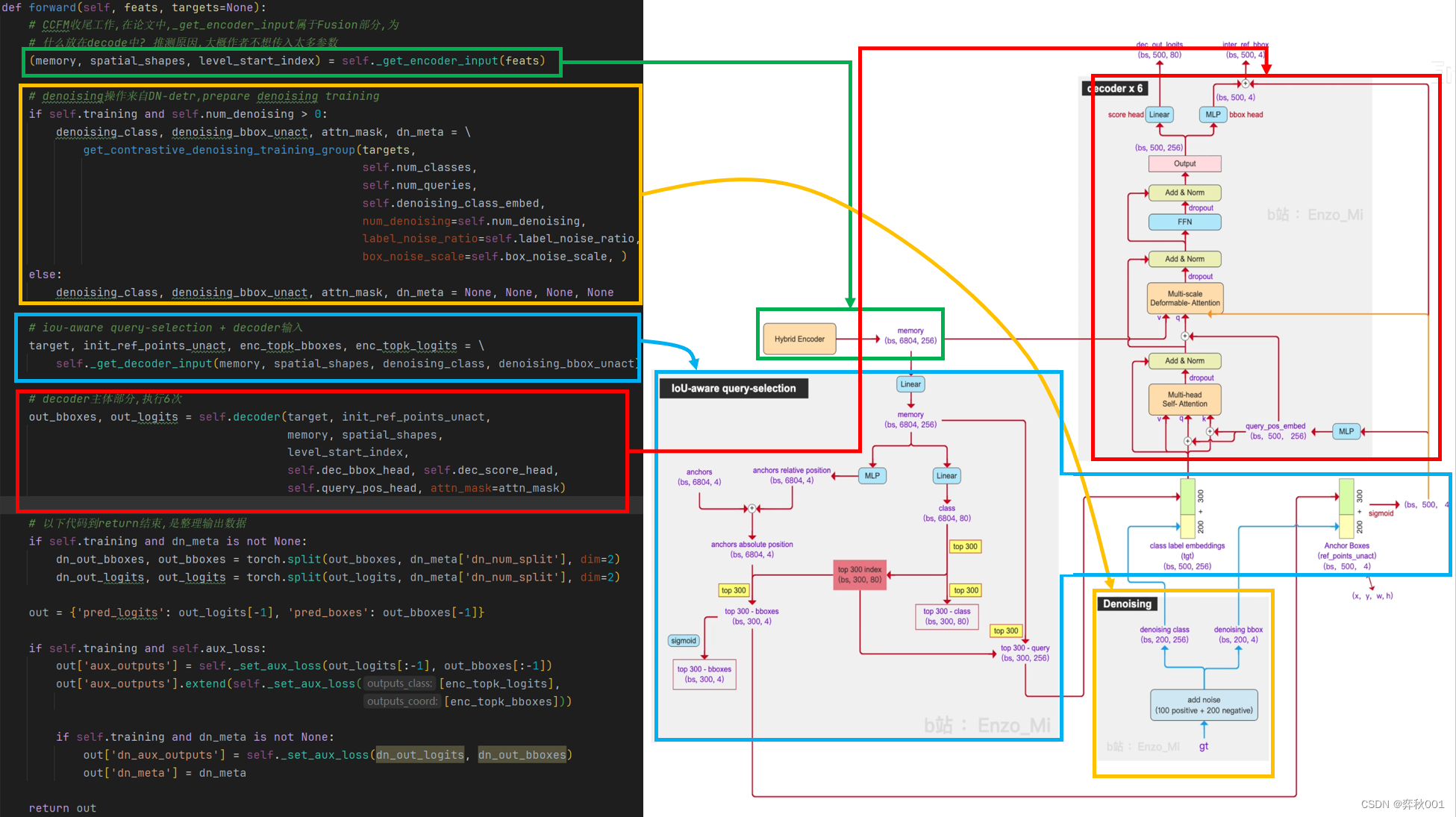The image size is (1456, 817).
Task: Click the 'class label embeddings (tgt)' label
Action: coord(1187,551)
